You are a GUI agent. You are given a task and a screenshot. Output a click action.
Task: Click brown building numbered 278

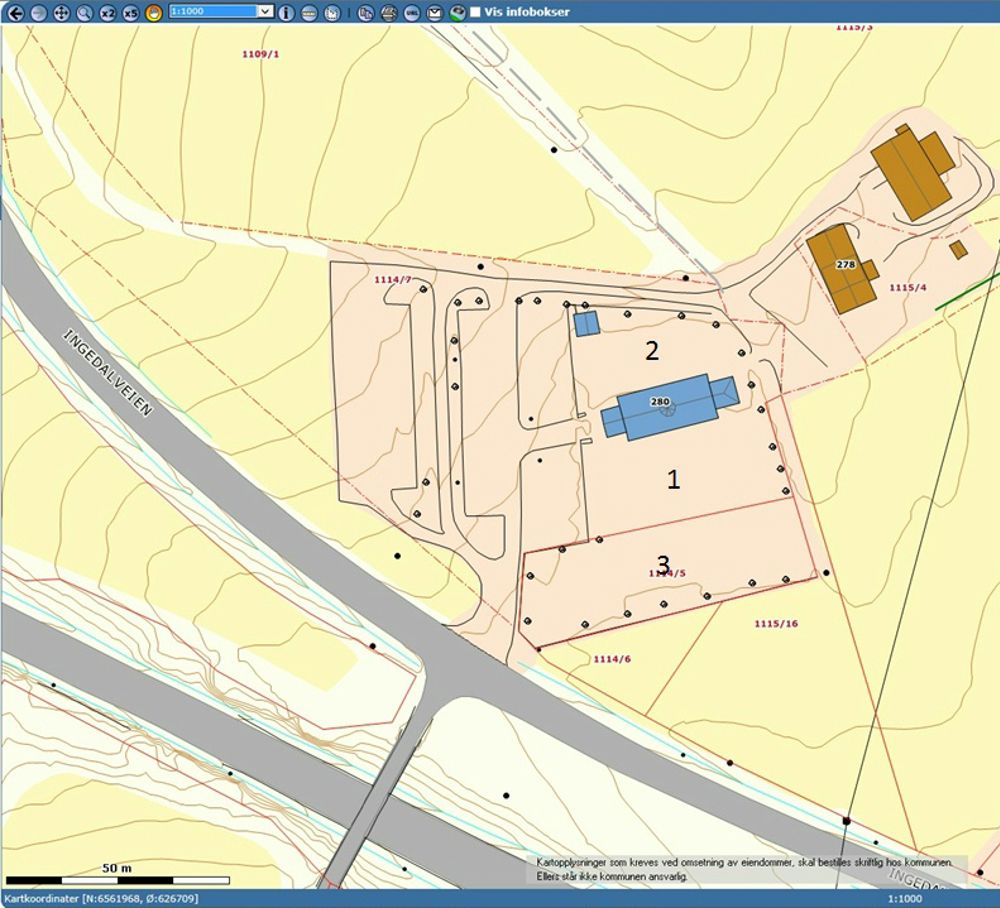click(838, 268)
